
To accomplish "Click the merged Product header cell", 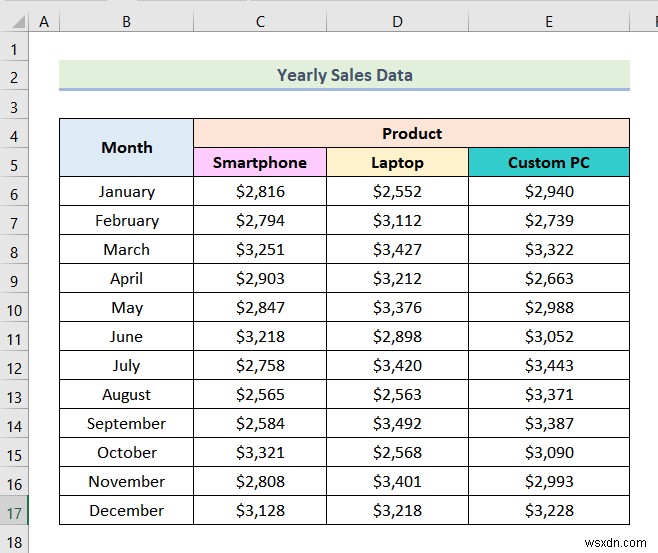I will (x=411, y=133).
